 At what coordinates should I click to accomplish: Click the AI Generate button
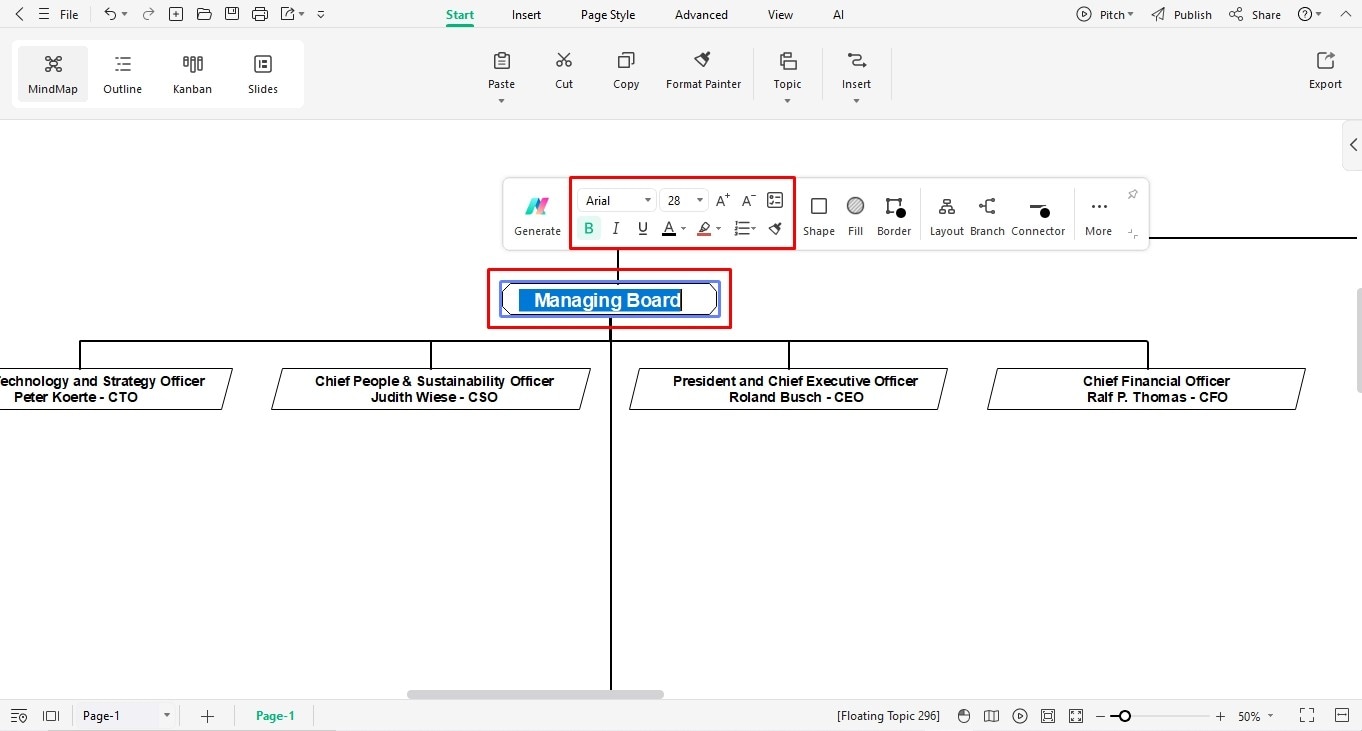click(538, 215)
